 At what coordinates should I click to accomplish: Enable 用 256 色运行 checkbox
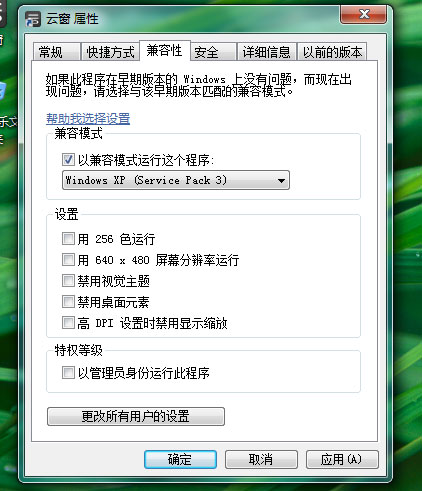point(68,239)
